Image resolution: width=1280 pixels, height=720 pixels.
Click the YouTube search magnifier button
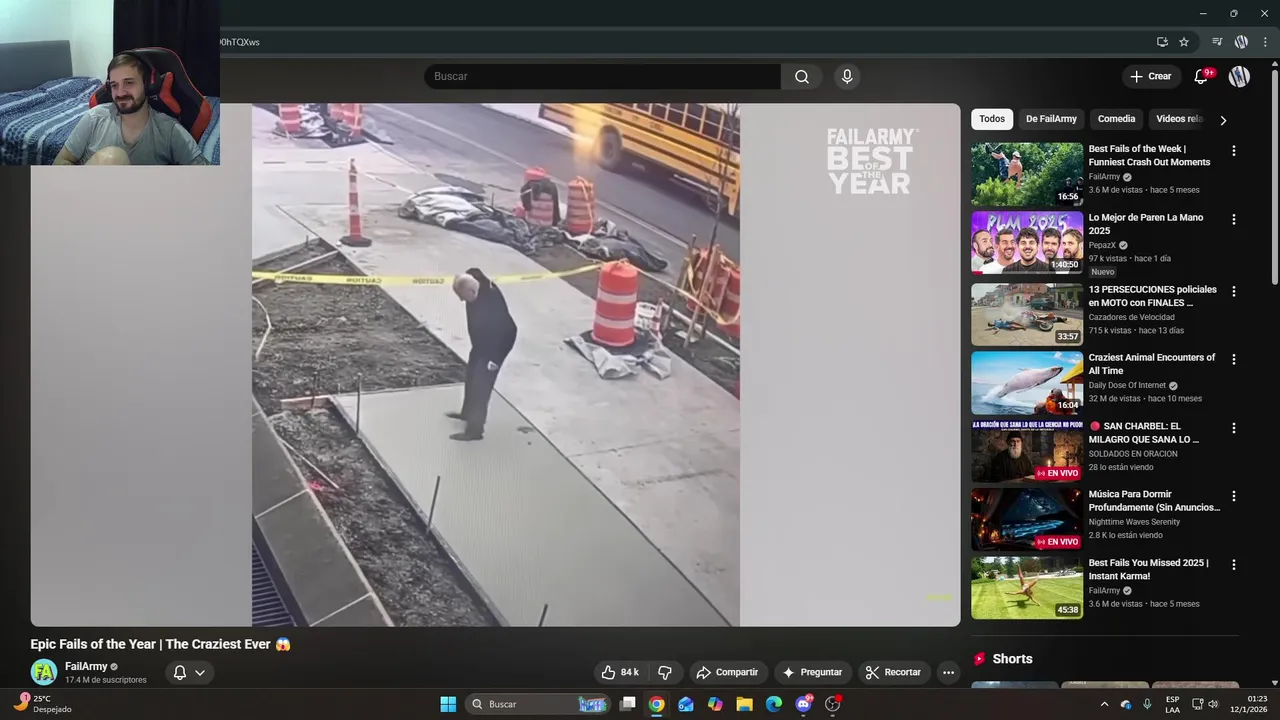[802, 76]
